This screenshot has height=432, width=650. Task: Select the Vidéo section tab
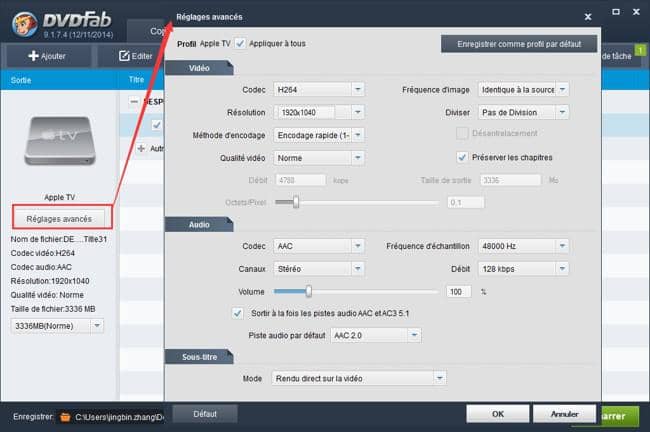[x=199, y=68]
